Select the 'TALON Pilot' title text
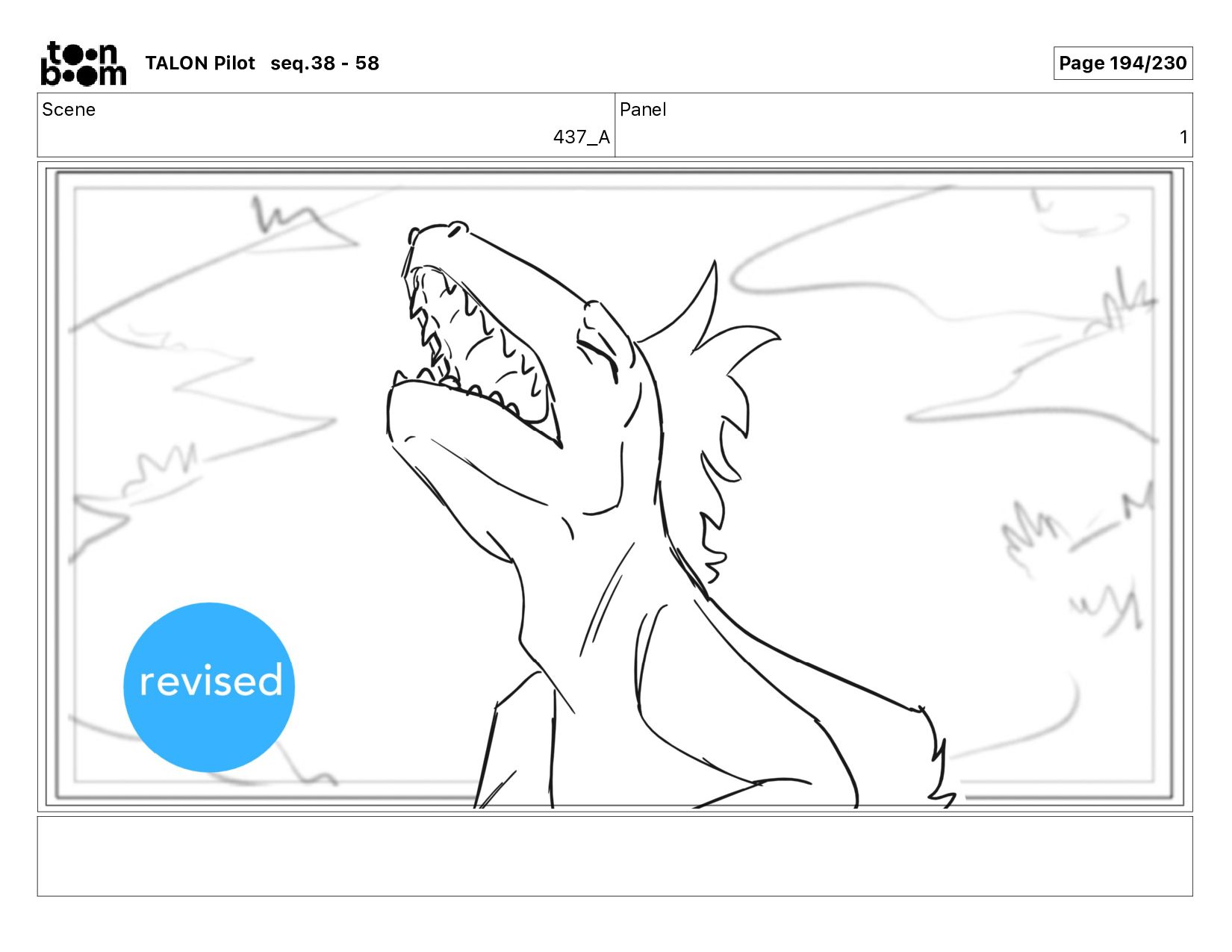1232x952 pixels. pos(200,63)
